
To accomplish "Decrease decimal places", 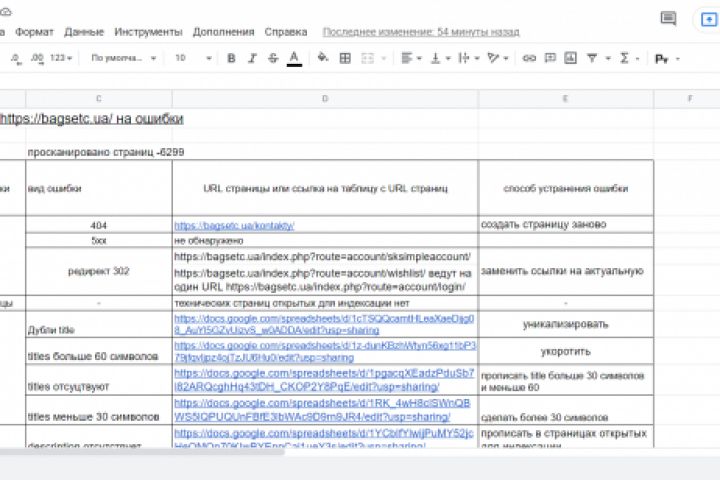I will (16, 58).
